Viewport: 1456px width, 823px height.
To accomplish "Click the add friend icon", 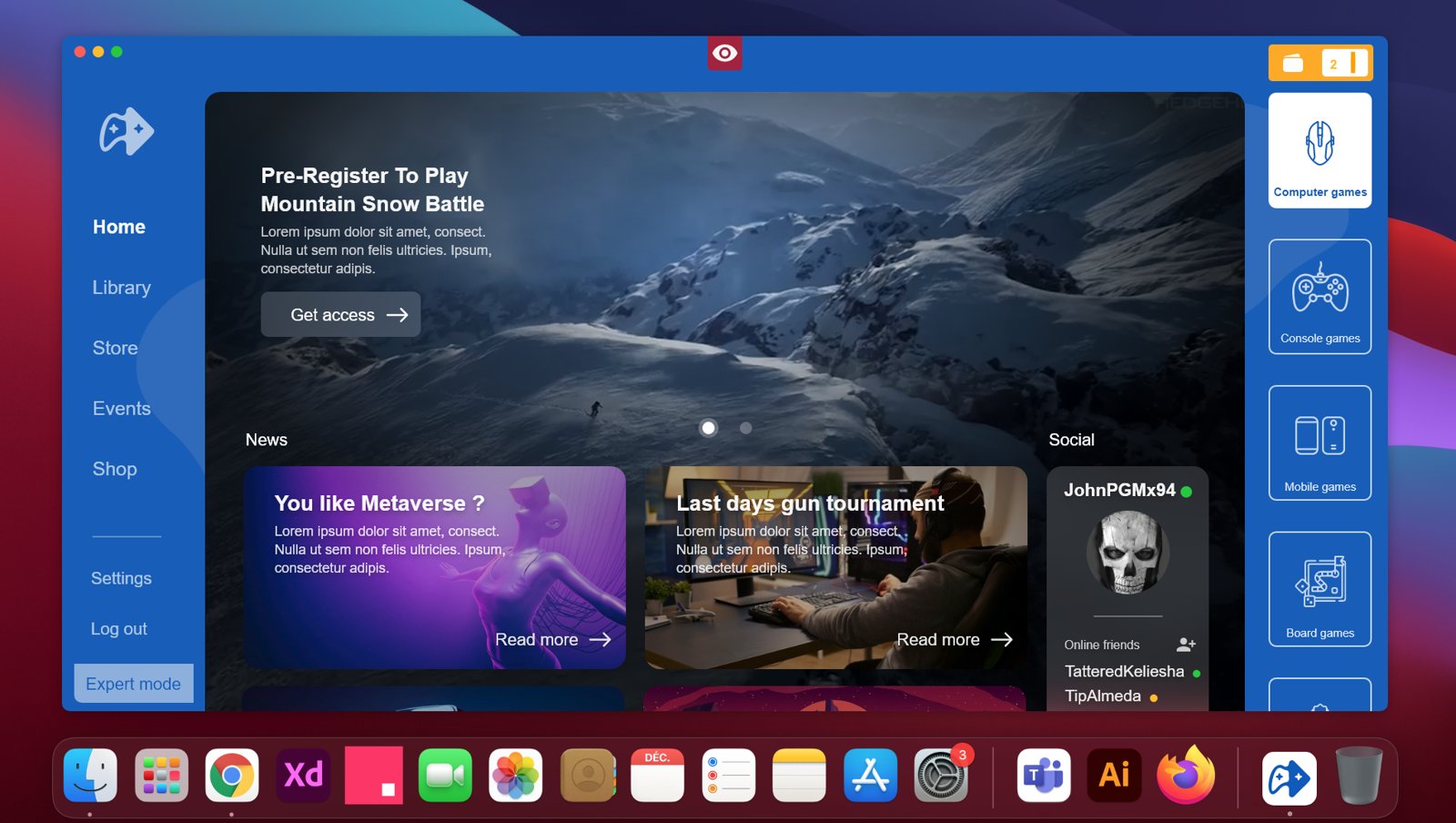I will pos(1186,645).
